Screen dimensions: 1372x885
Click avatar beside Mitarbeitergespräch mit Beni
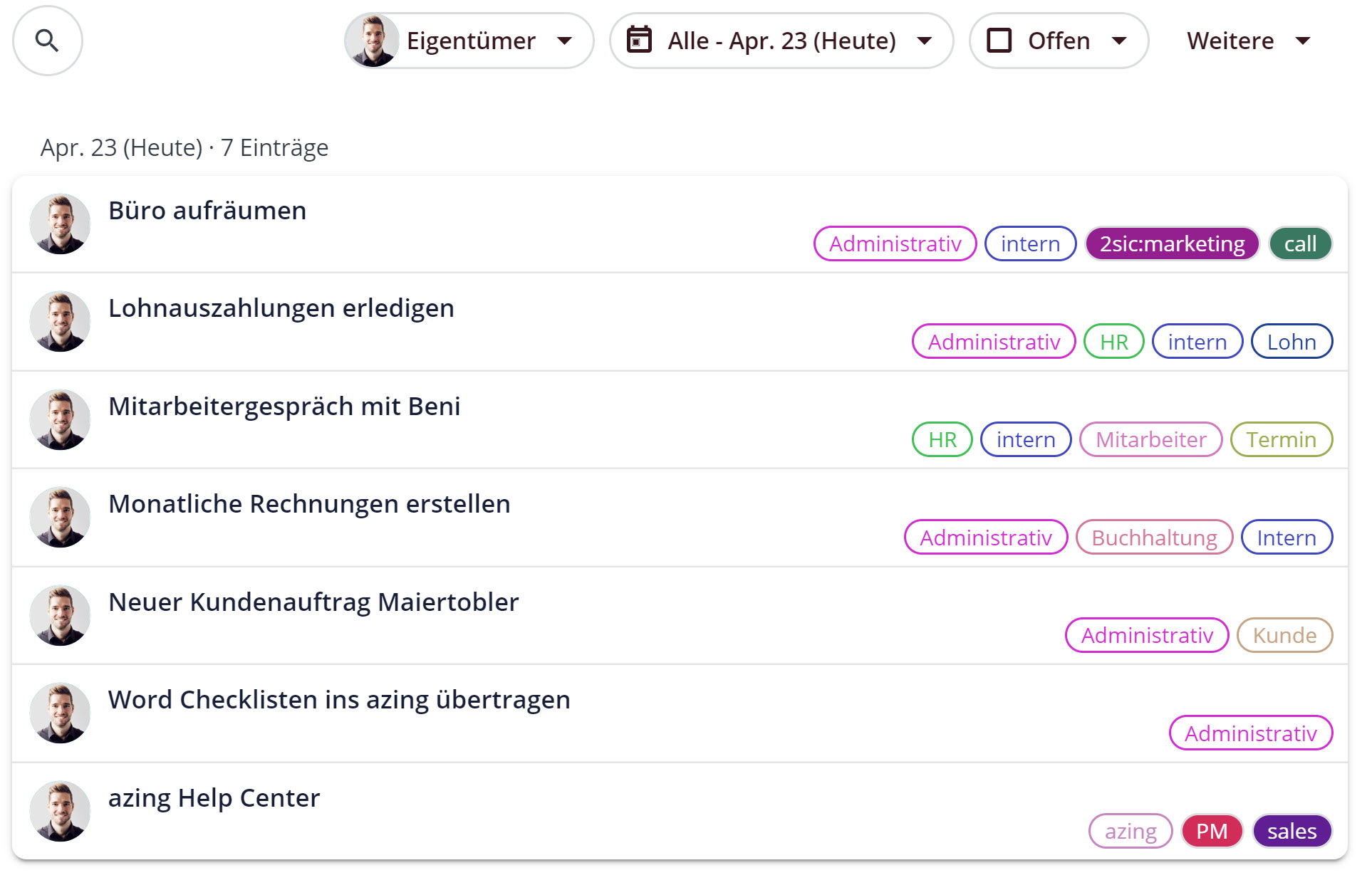[x=61, y=420]
